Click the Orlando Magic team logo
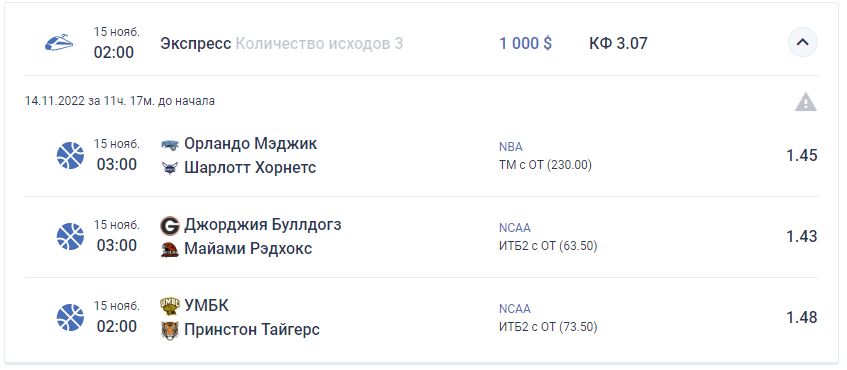 [x=170, y=144]
